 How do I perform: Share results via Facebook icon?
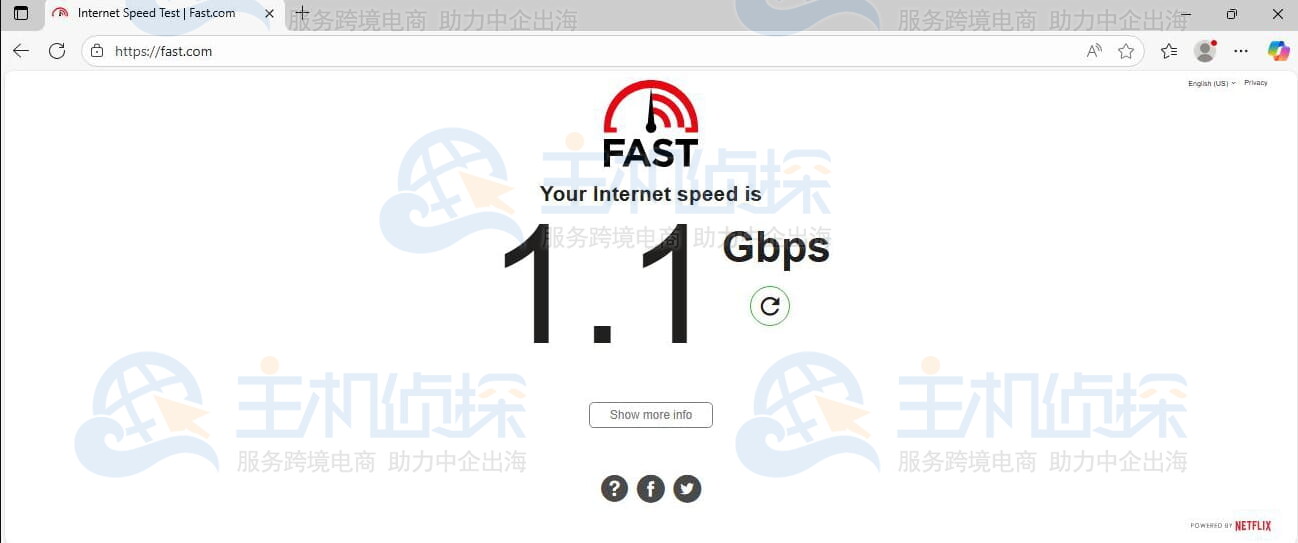click(651, 488)
